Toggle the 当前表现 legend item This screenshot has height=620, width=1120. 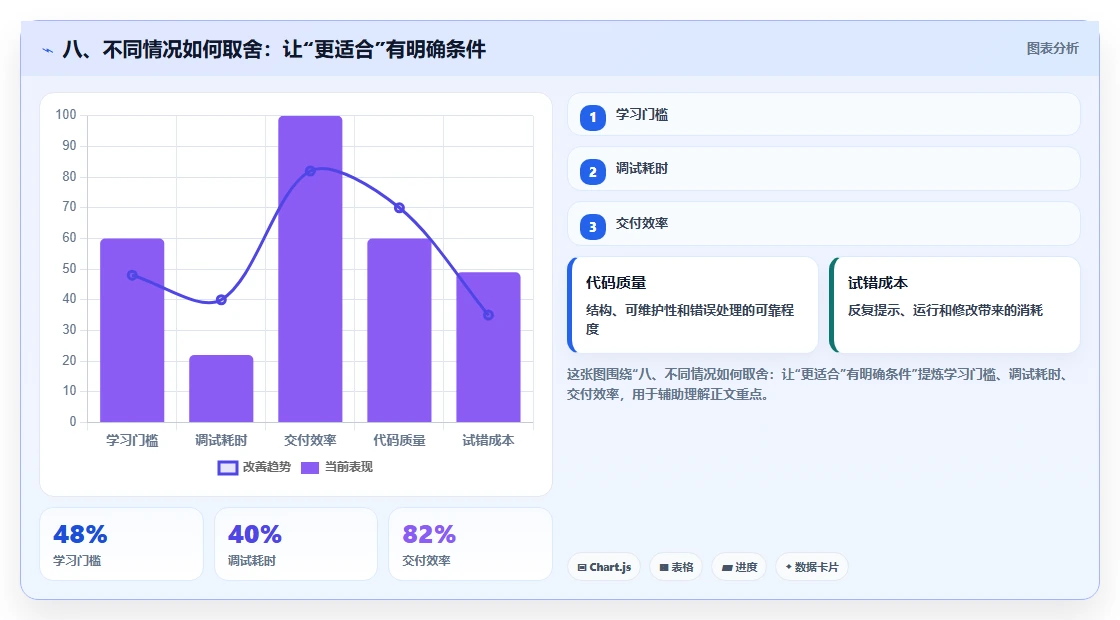pos(336,467)
